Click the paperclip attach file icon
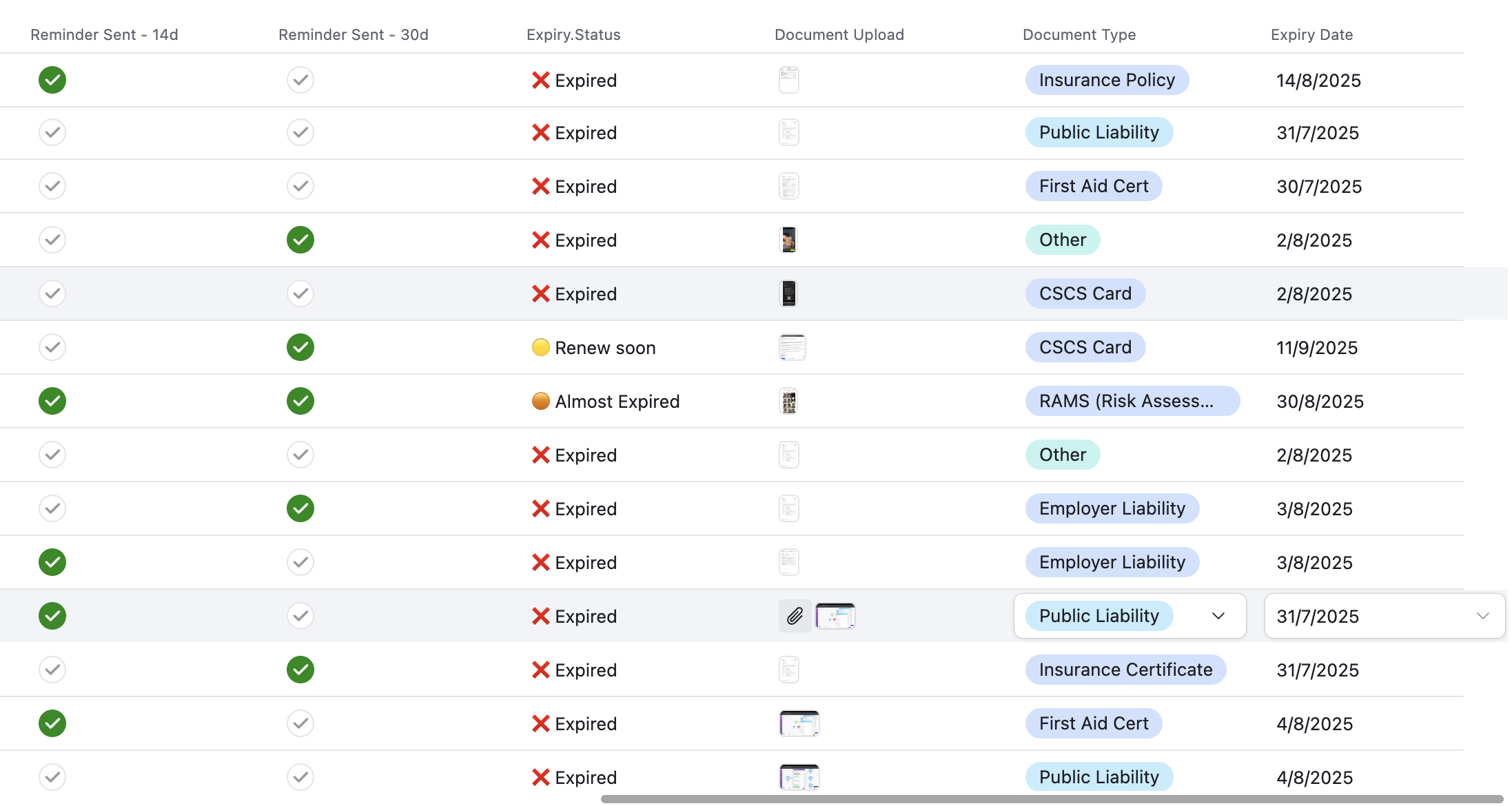 click(795, 616)
